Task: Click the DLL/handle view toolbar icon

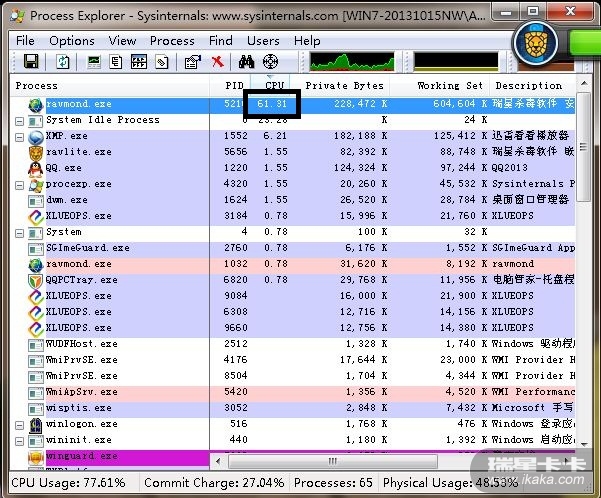Action: (x=161, y=61)
